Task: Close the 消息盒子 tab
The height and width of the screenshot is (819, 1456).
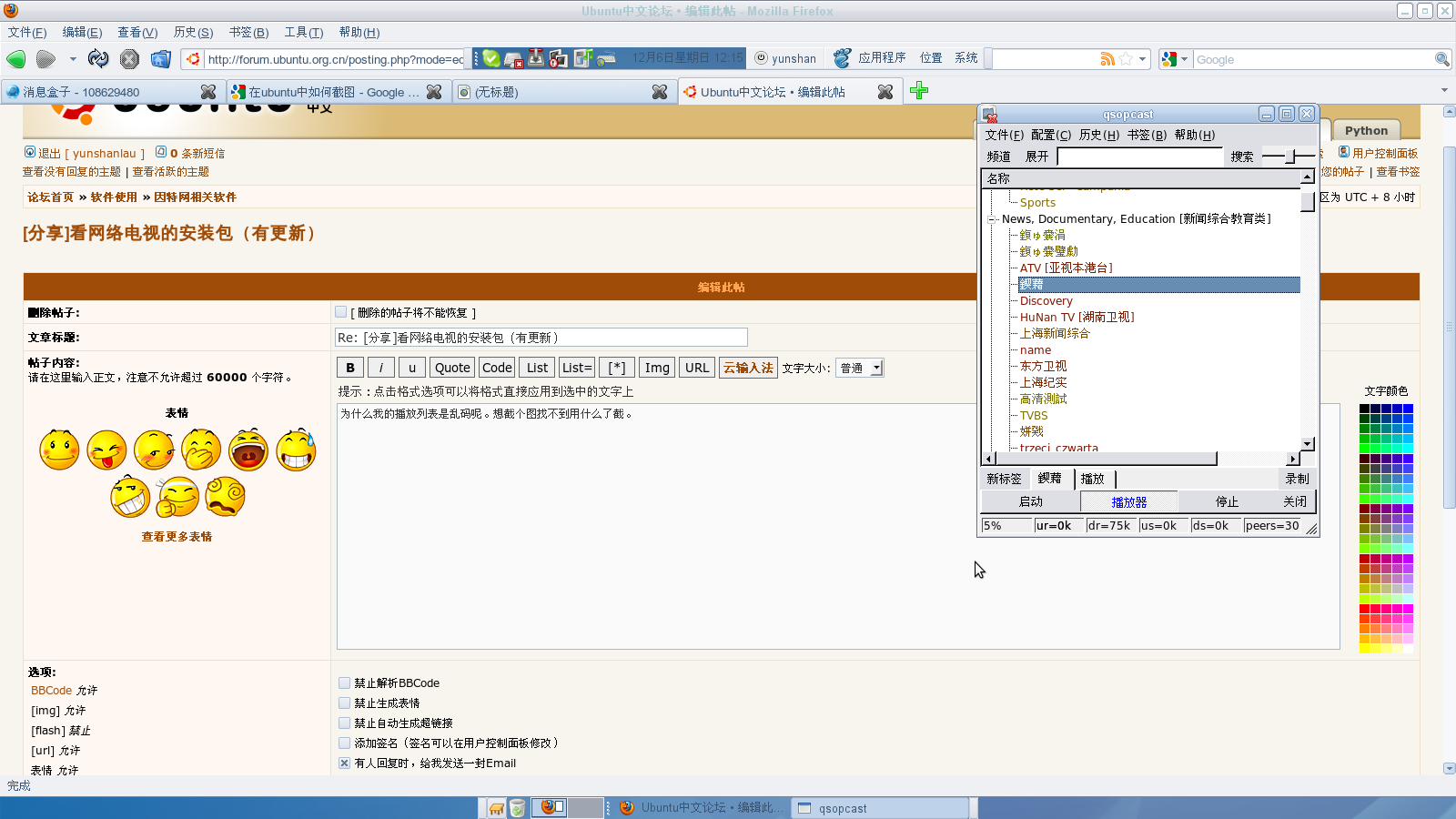Action: point(208,92)
